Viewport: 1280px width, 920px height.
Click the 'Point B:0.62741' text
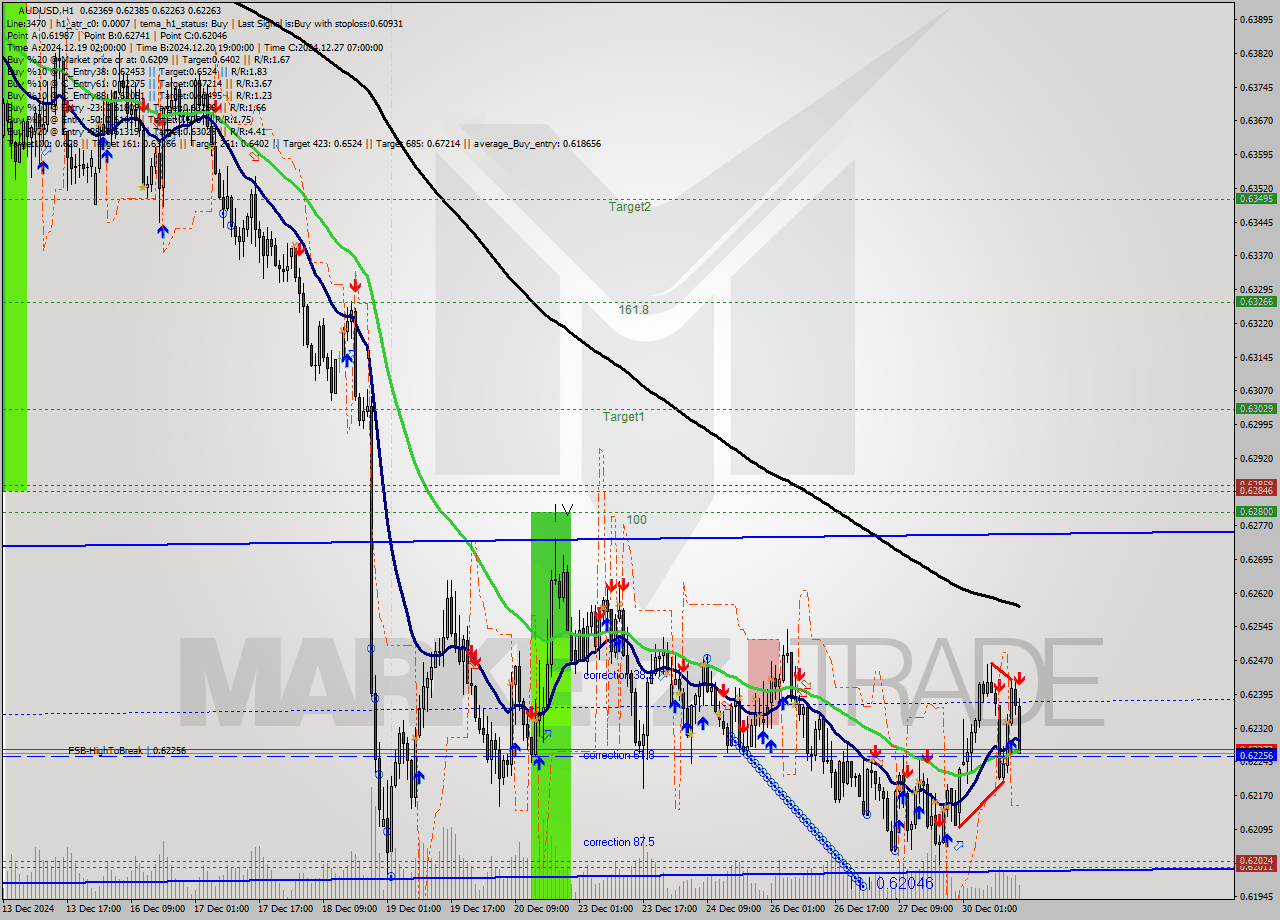pyautogui.click(x=117, y=35)
